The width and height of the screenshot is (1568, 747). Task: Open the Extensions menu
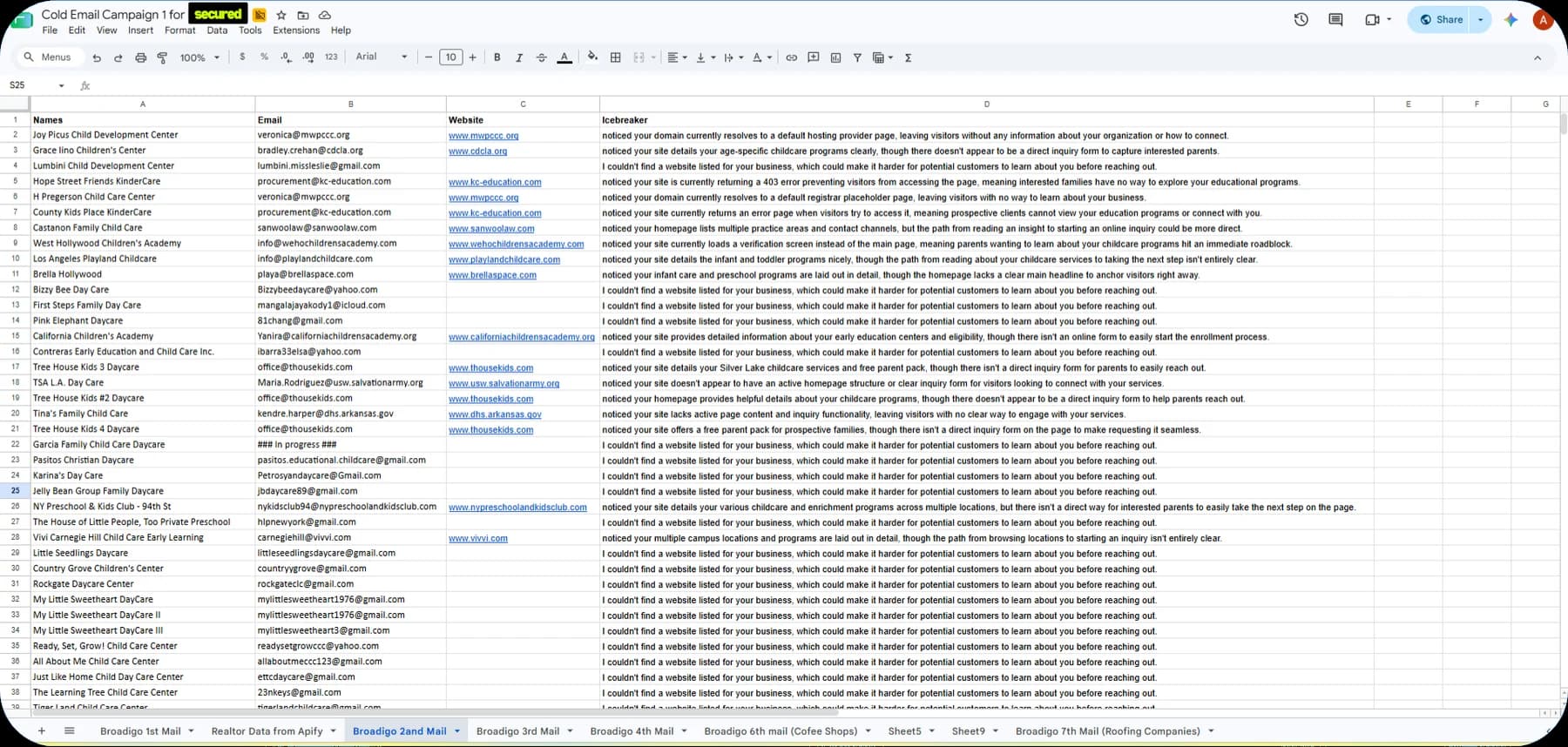point(296,30)
